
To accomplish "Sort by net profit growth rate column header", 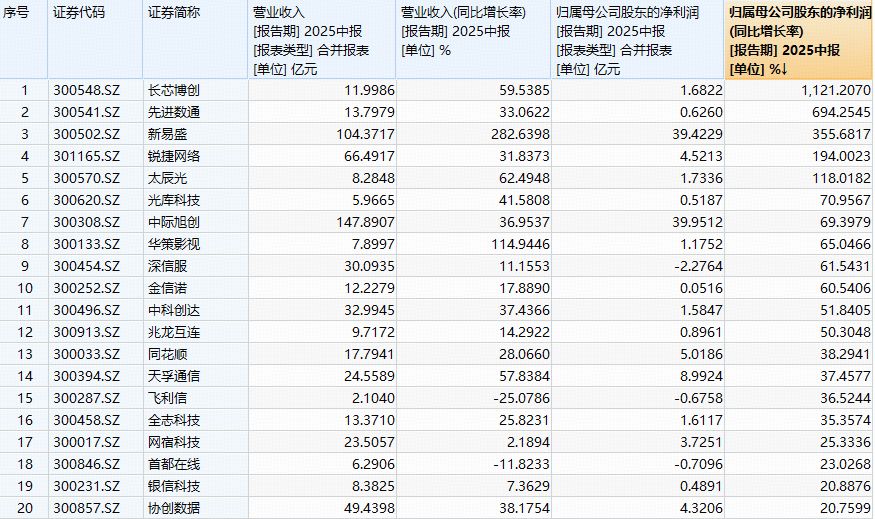I will click(x=799, y=40).
